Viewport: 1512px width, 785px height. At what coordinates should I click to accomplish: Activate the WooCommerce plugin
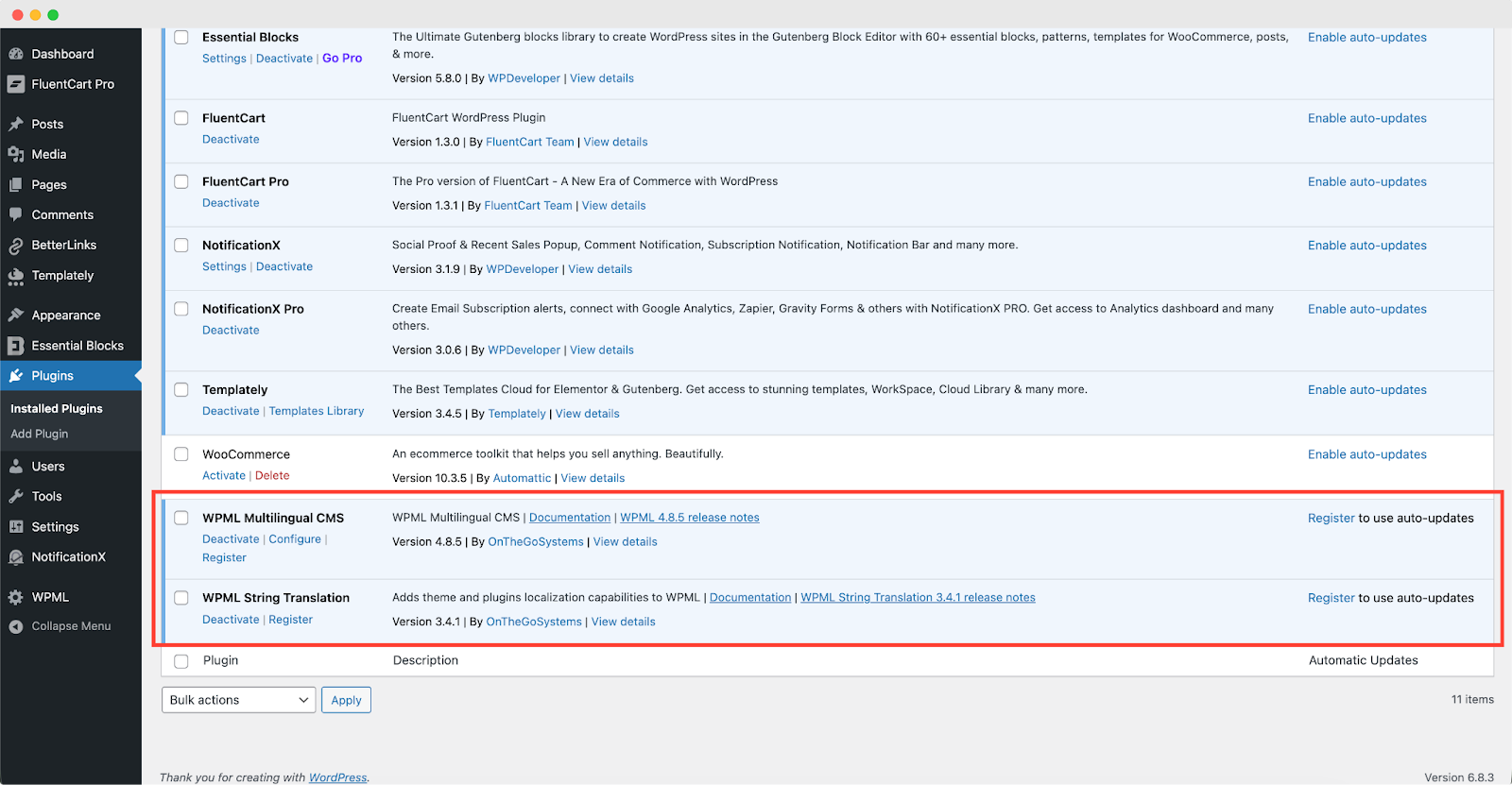pos(223,476)
